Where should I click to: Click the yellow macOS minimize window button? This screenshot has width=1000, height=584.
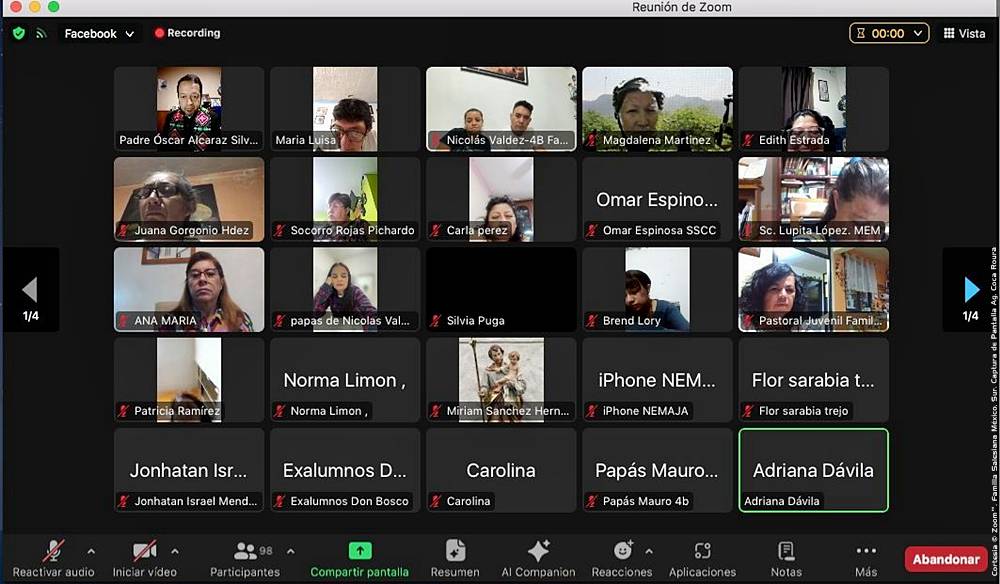(x=35, y=6)
